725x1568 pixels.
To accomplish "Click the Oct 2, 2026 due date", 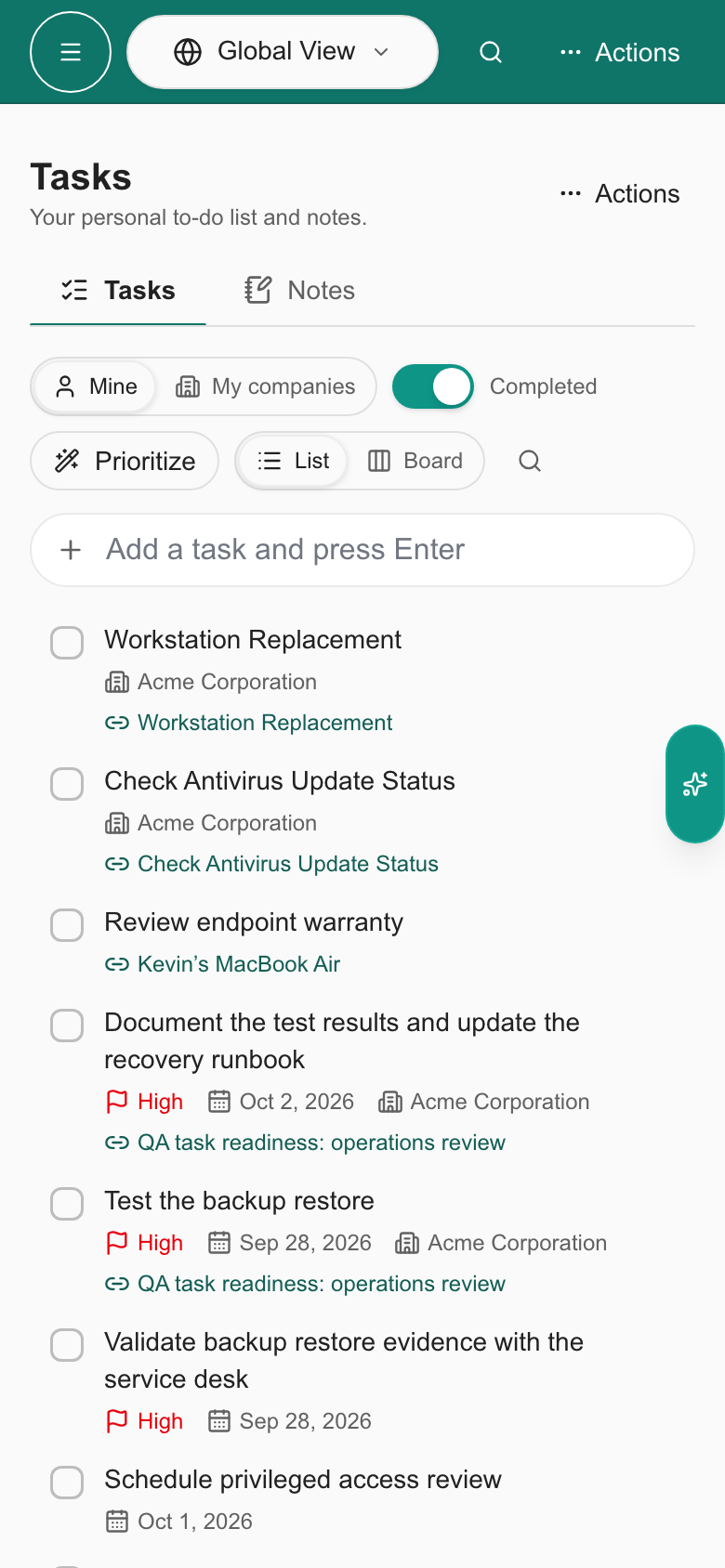I will [x=281, y=1102].
